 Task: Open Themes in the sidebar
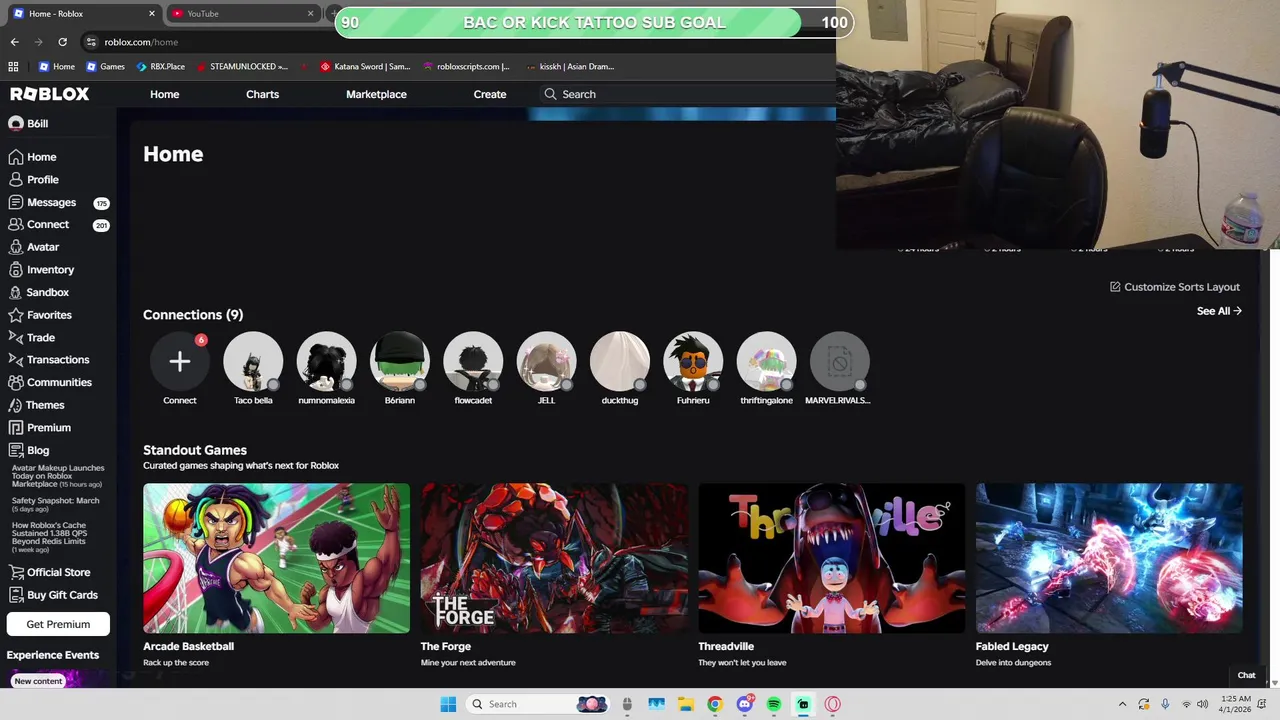[36, 405]
